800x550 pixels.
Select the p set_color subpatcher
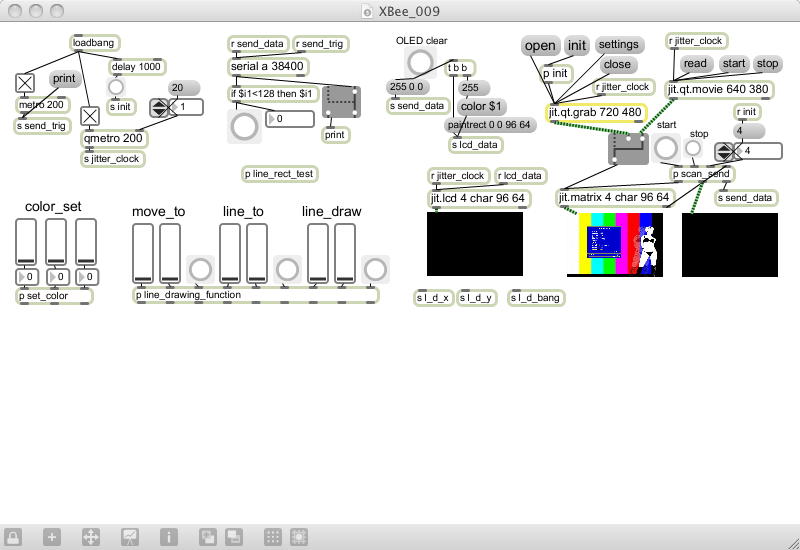[54, 296]
